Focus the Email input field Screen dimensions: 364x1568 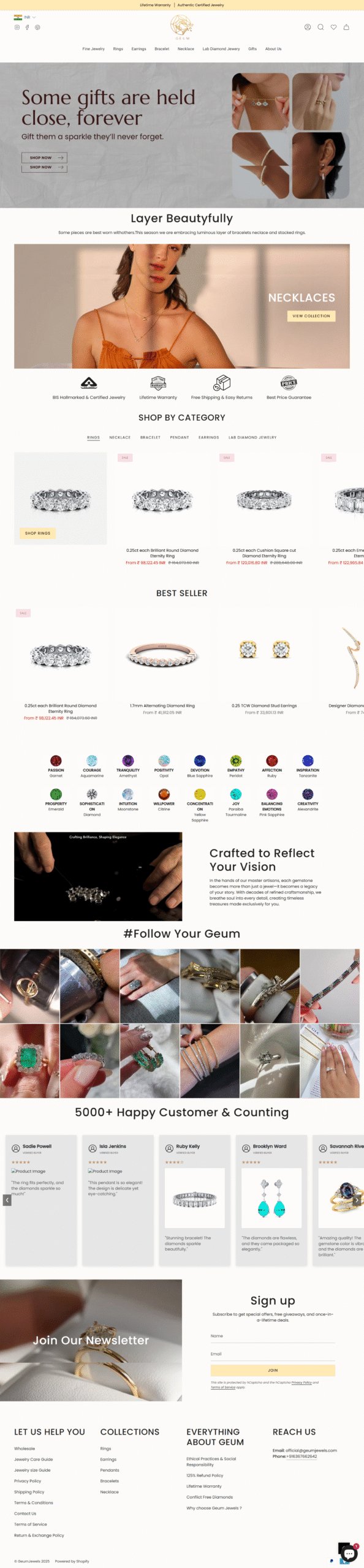point(273,1354)
